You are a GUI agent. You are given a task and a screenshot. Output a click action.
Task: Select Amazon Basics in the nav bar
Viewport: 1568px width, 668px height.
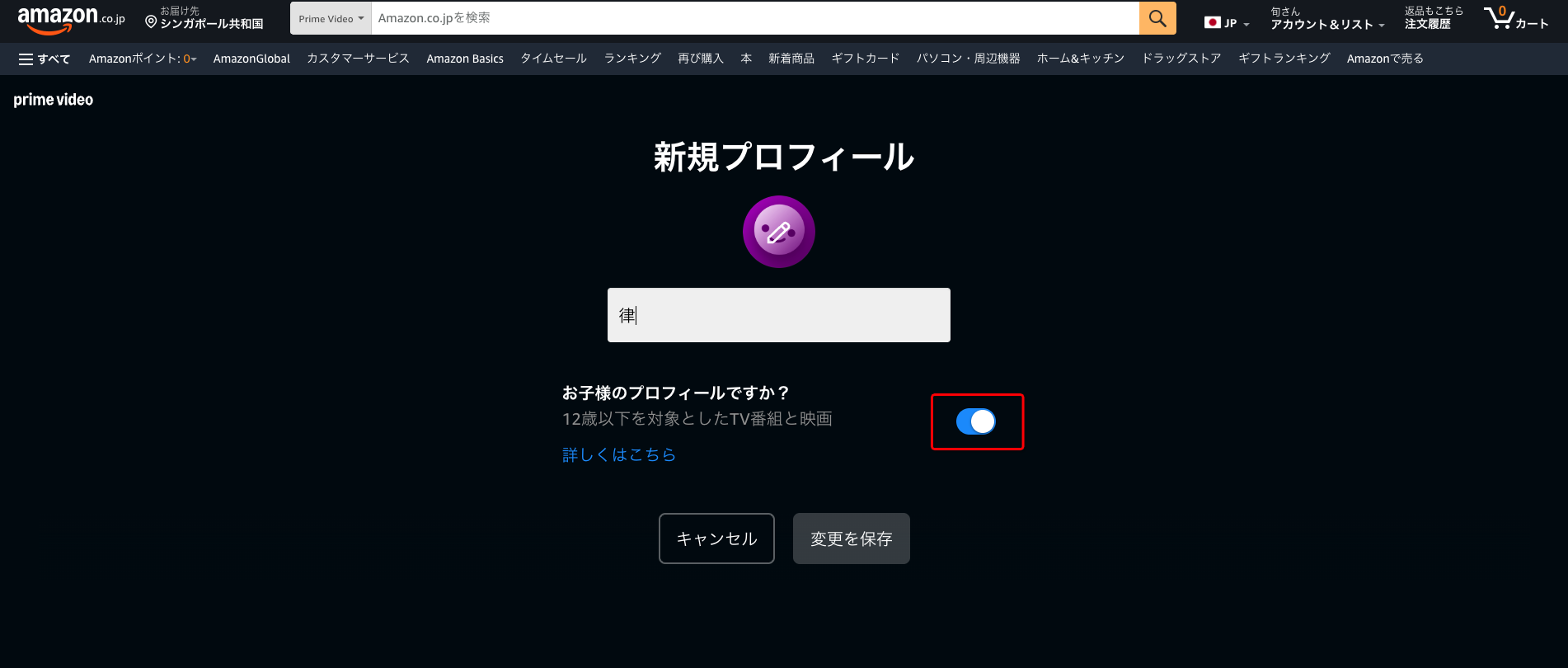(x=465, y=59)
